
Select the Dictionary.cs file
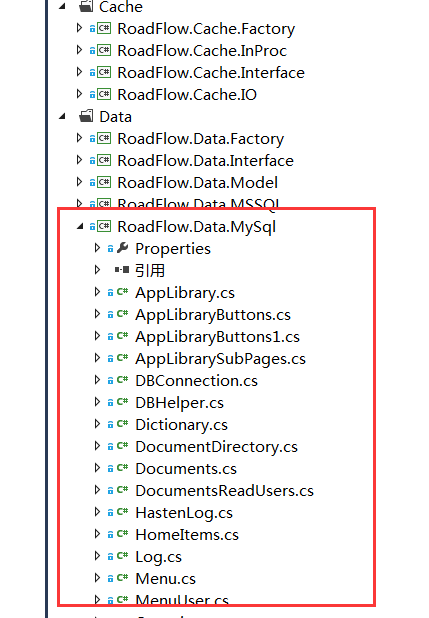[181, 425]
